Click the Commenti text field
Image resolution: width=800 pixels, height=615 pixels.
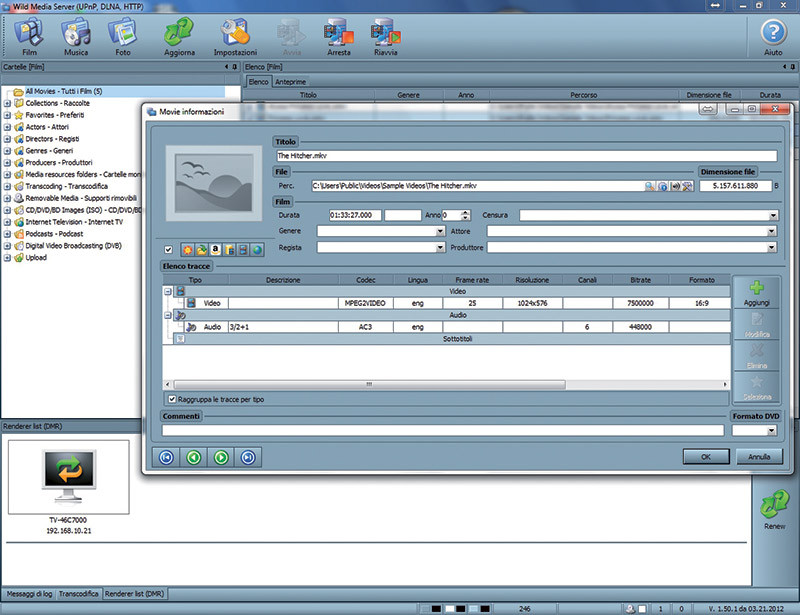443,431
